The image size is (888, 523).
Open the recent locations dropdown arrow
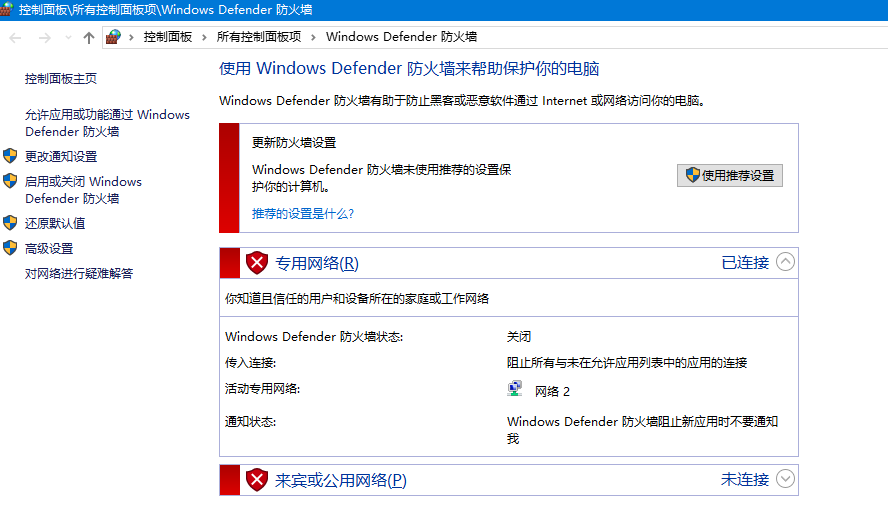coord(68,37)
